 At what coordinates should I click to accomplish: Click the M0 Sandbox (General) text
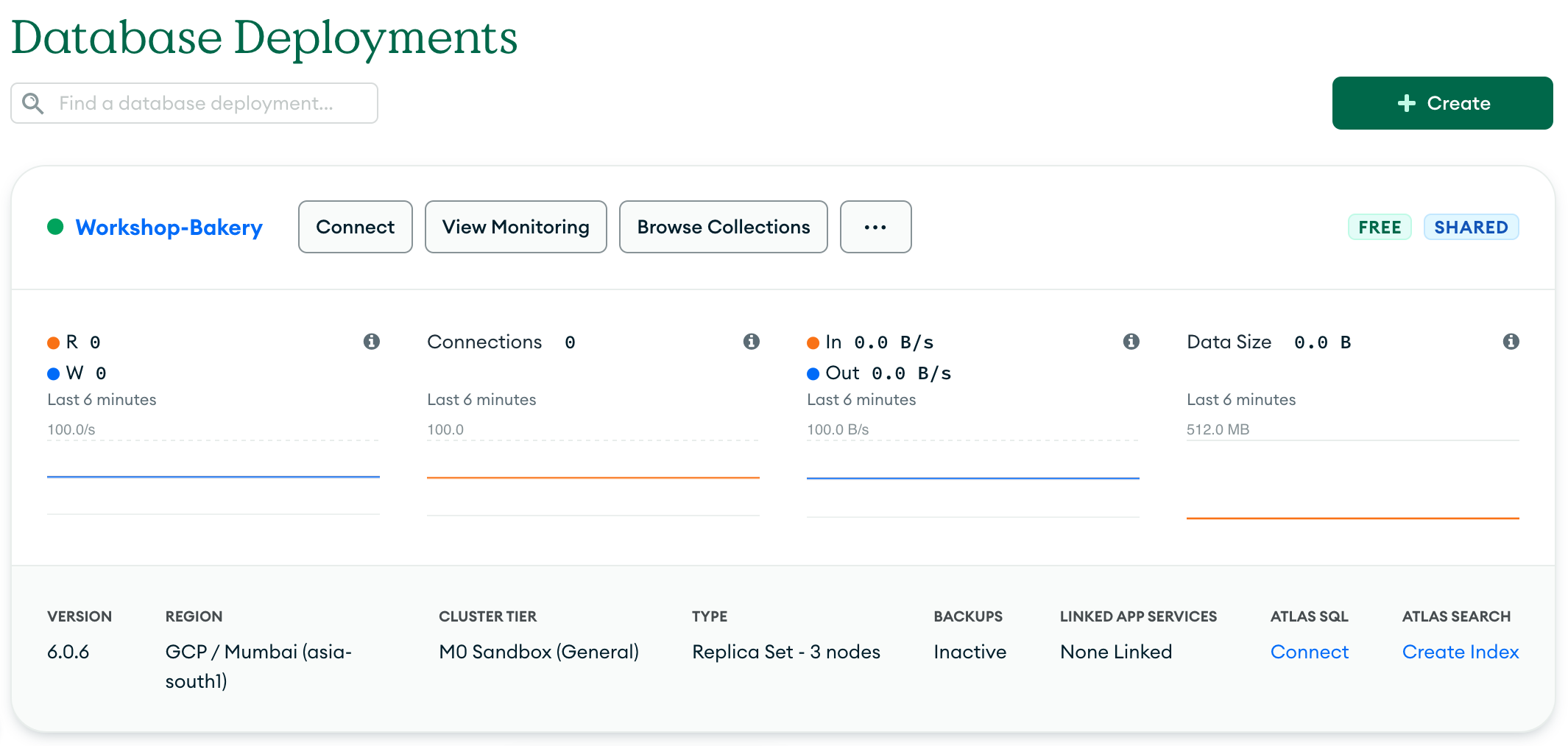point(539,652)
